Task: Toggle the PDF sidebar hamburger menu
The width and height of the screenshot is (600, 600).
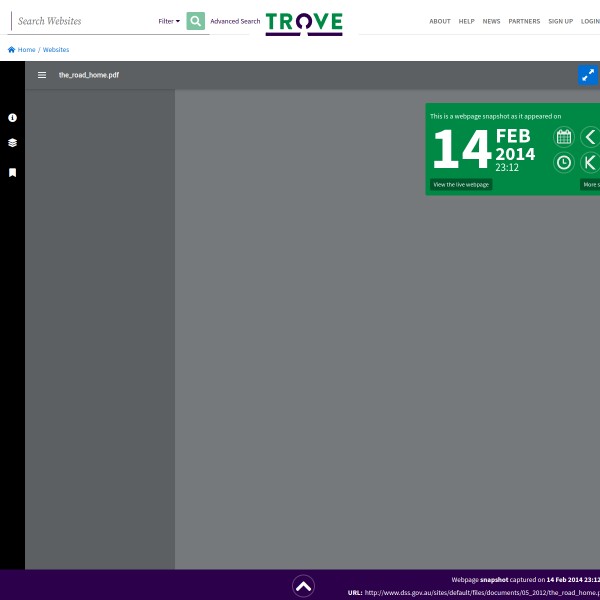Action: (42, 75)
